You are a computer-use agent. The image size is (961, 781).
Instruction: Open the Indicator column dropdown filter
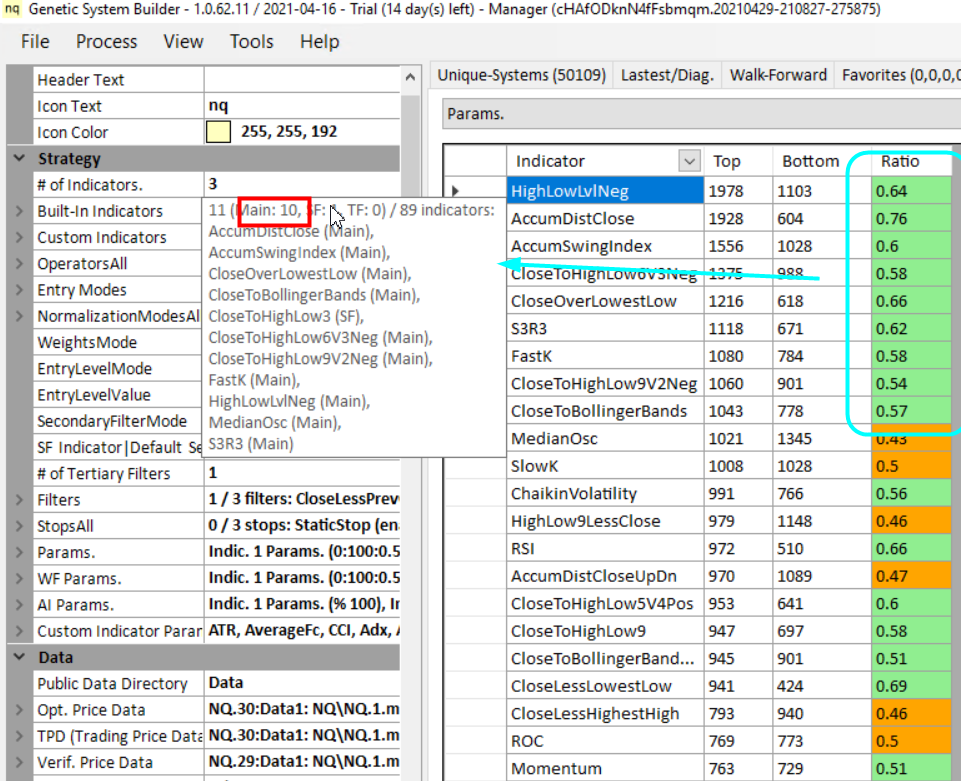click(x=688, y=161)
